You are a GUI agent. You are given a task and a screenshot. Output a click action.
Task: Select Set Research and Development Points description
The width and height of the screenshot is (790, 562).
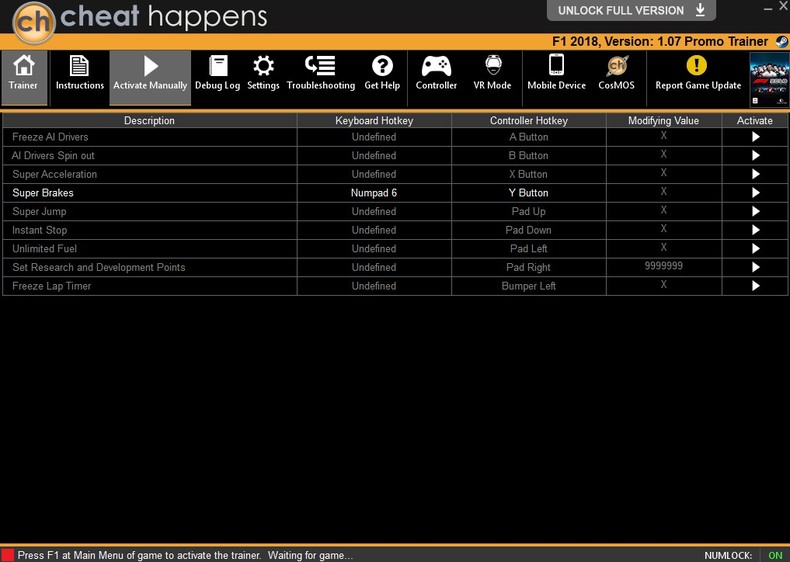click(99, 267)
